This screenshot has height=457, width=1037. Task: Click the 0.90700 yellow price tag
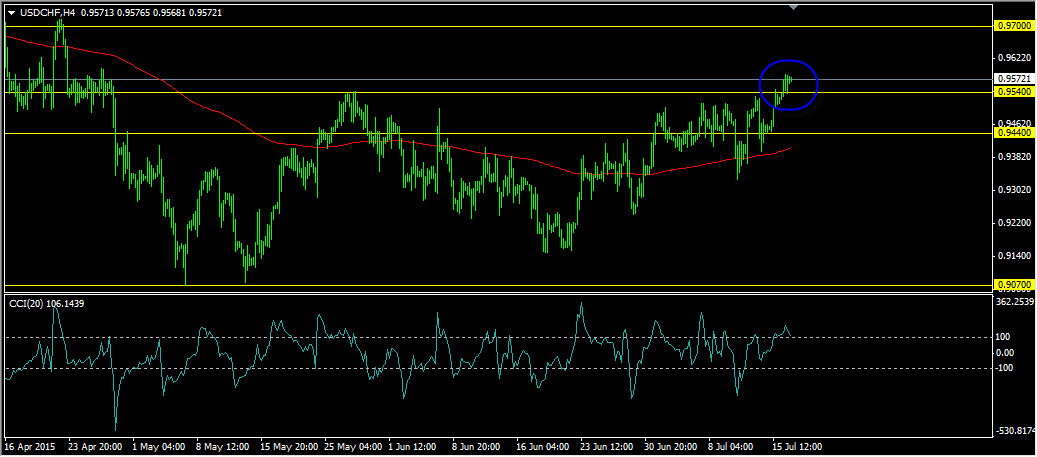(1013, 285)
